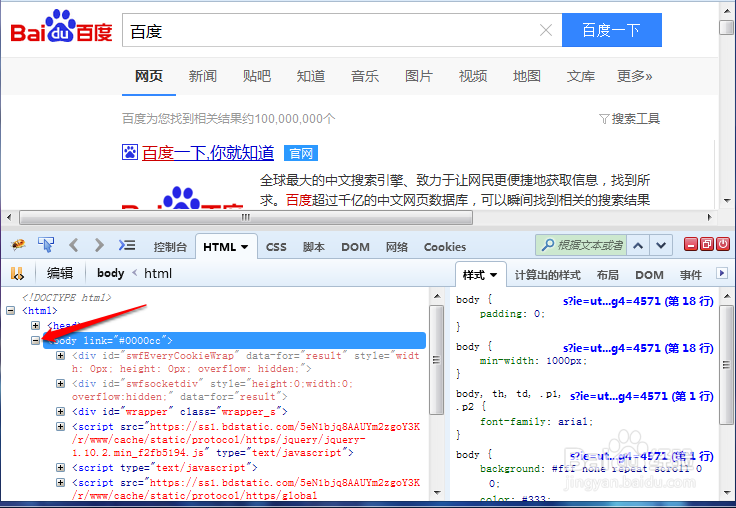Open Firebug in a new window
The image size is (736, 508).
706,244
